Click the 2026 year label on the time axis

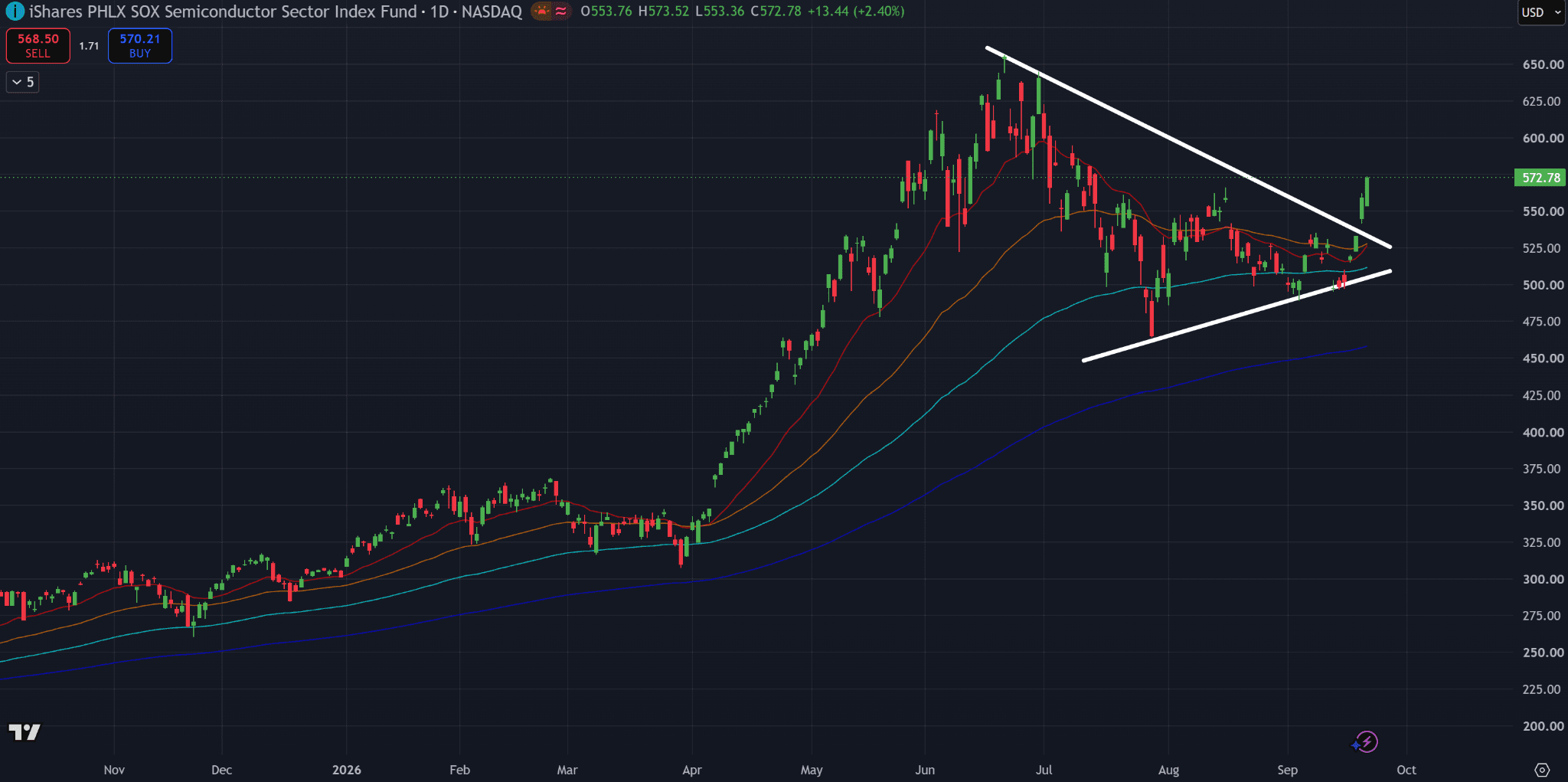click(x=347, y=770)
